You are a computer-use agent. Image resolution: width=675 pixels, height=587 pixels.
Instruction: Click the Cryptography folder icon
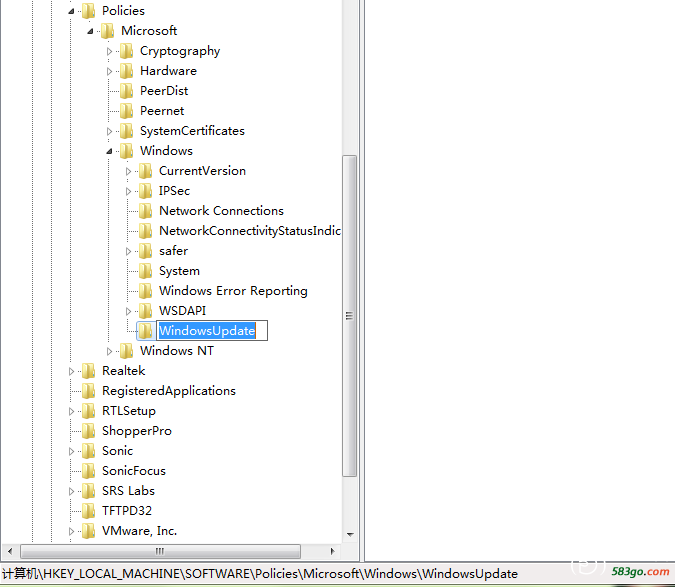[126, 51]
